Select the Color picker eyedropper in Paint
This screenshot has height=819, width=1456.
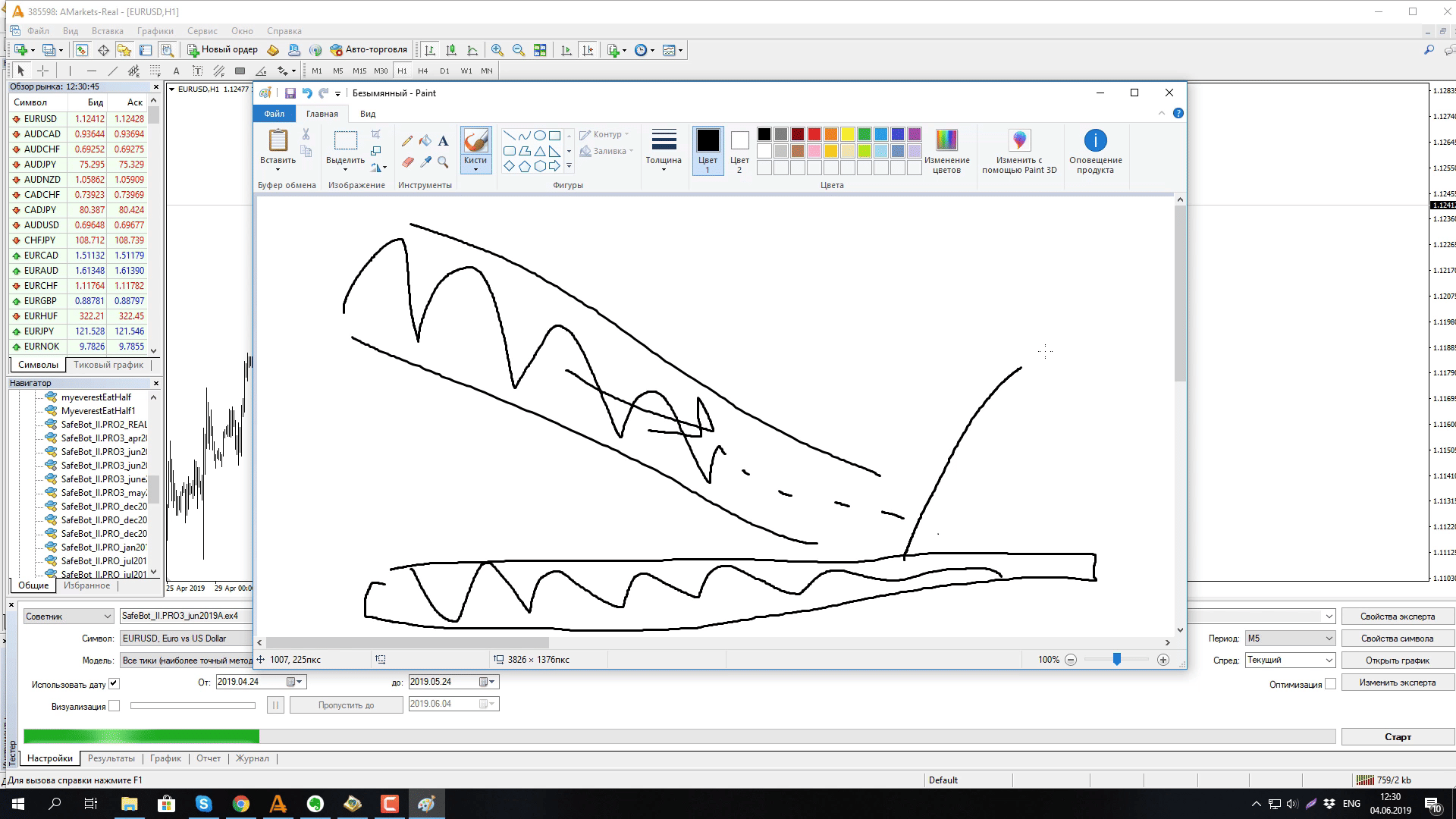pos(425,162)
